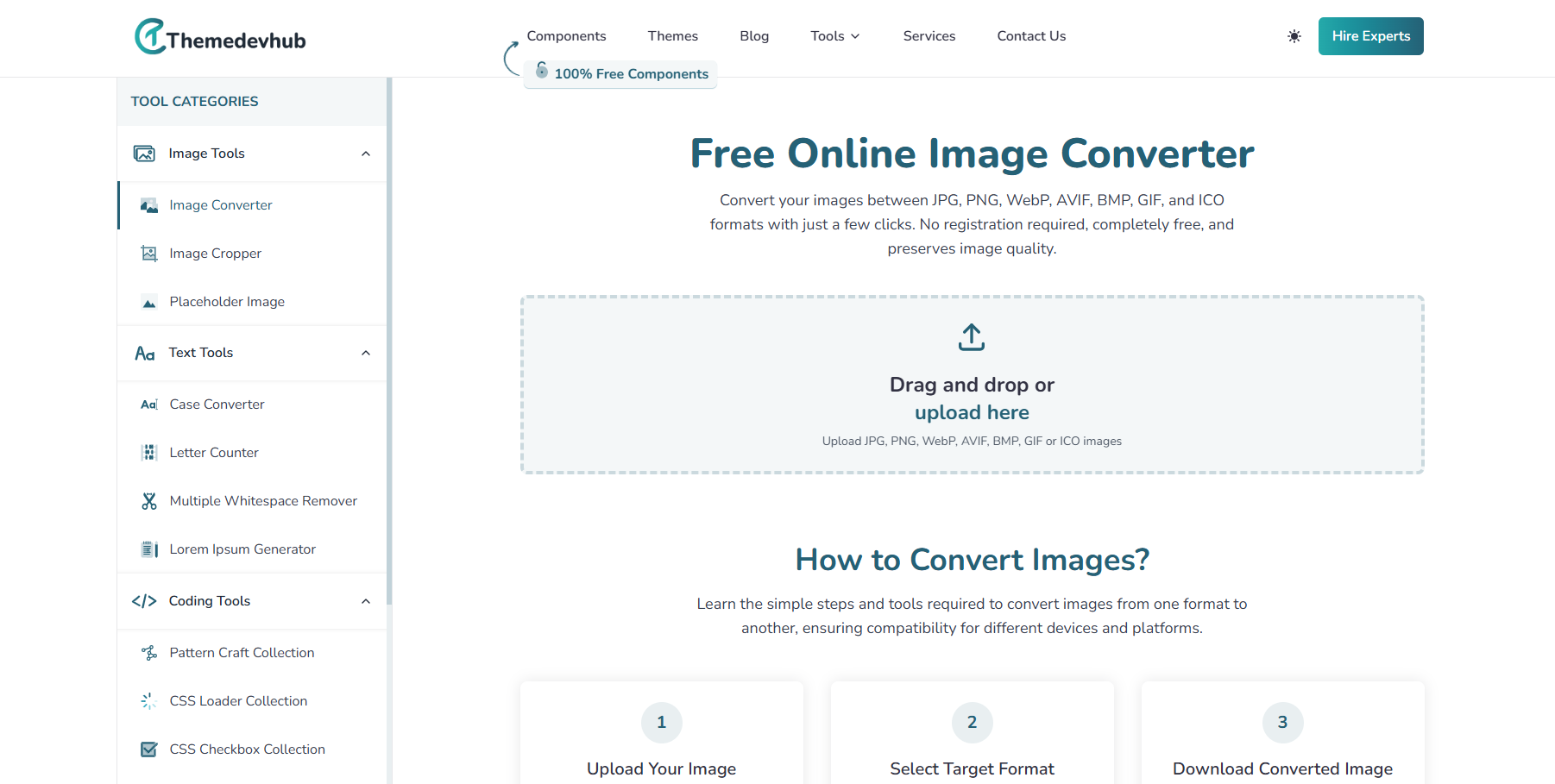1555x784 pixels.
Task: Click the Hire Experts button
Action: tap(1370, 36)
